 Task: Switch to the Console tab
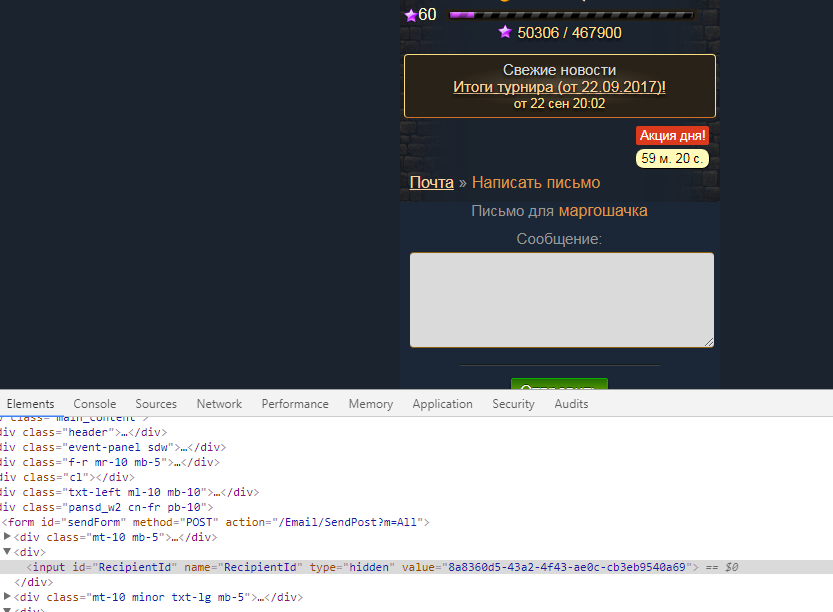click(x=94, y=404)
